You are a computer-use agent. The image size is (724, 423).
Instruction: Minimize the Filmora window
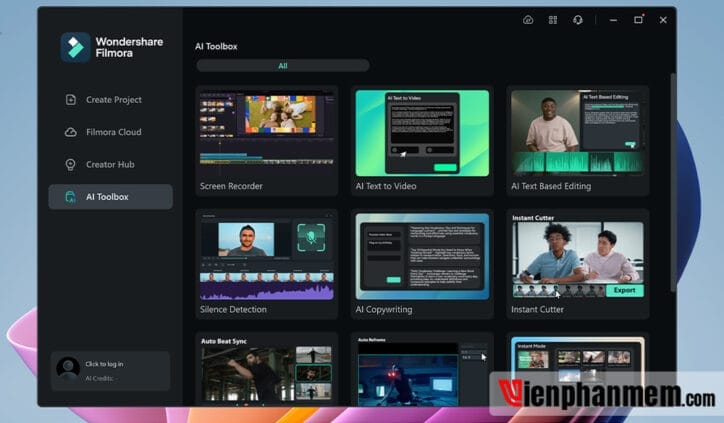[613, 20]
